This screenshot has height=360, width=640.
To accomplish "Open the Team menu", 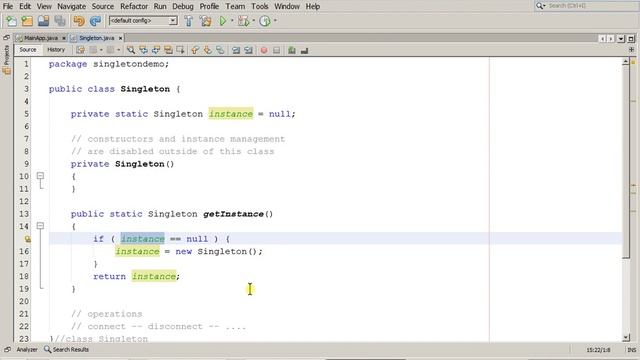I will 236,6.
